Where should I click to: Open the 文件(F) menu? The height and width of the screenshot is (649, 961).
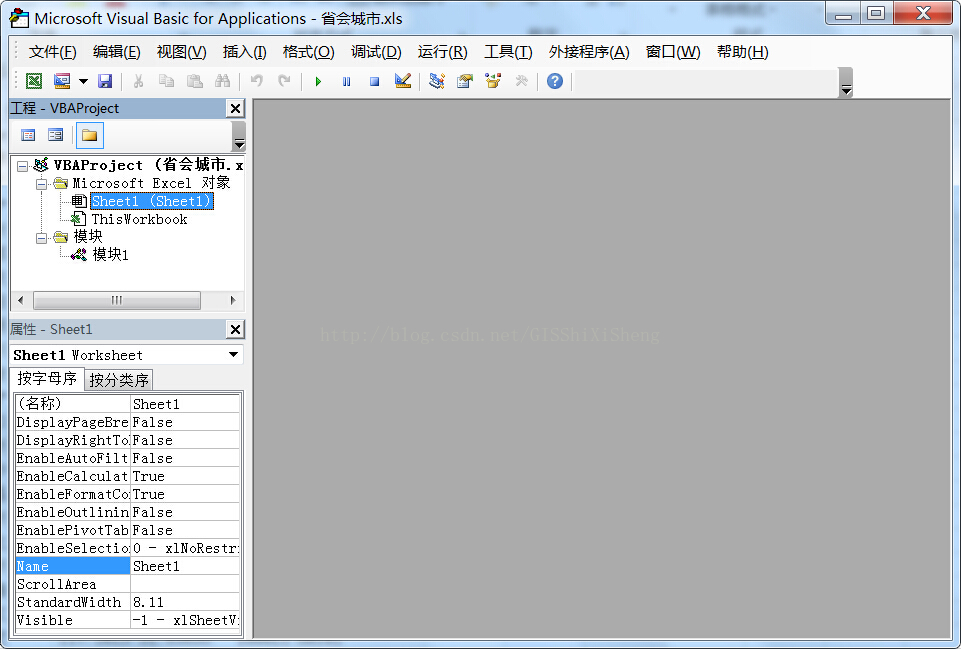click(x=52, y=52)
